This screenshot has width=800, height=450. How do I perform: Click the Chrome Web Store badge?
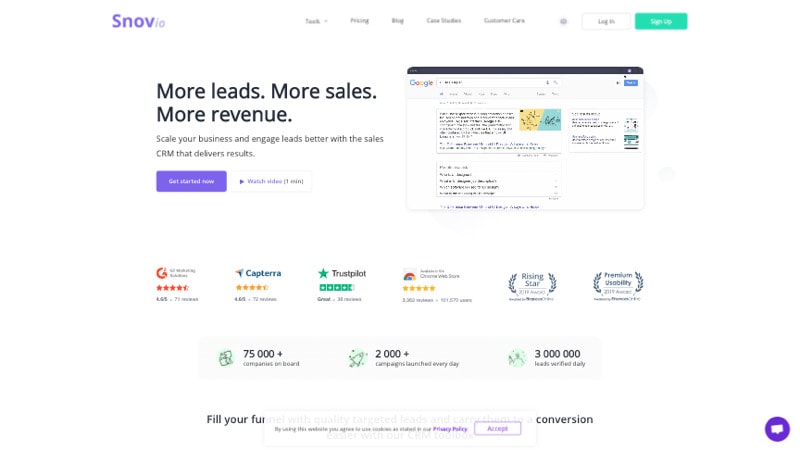431,274
